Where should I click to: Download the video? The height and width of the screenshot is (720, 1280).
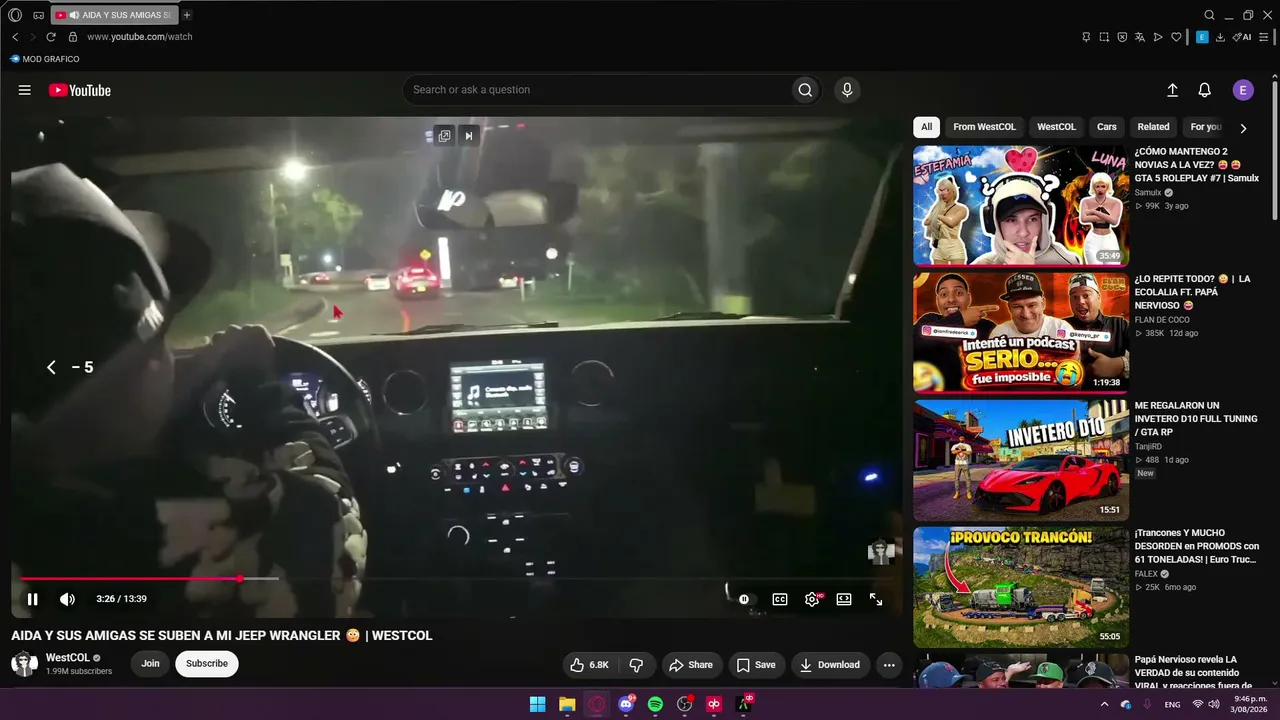coord(830,665)
